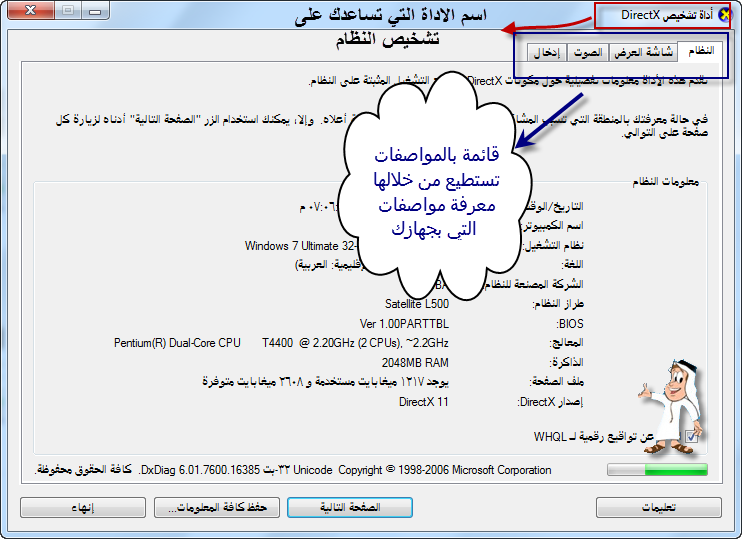Viewport: 742px width, 539px height.
Task: Click the 2048MB RAM memory value
Action: 415,362
